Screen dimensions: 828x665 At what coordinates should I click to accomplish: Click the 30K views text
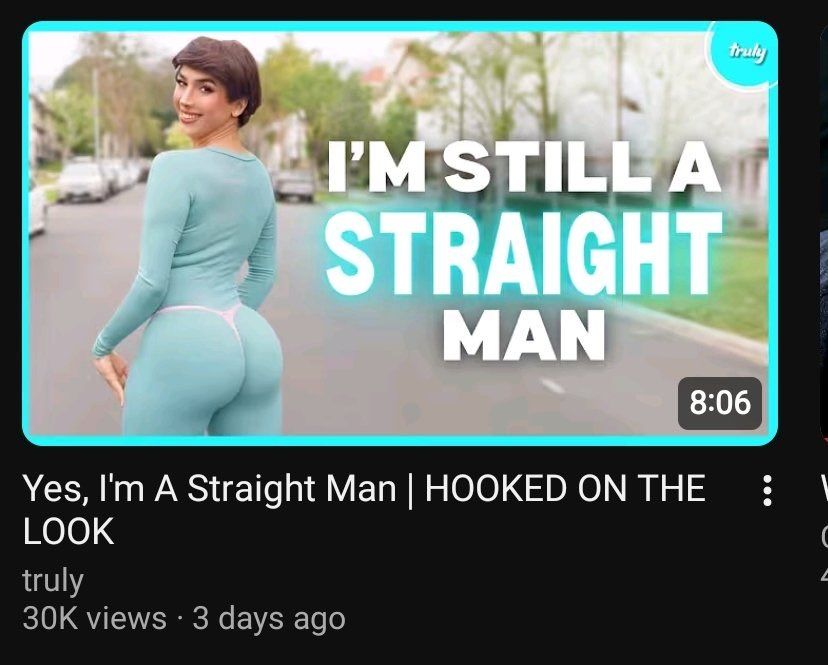click(95, 618)
